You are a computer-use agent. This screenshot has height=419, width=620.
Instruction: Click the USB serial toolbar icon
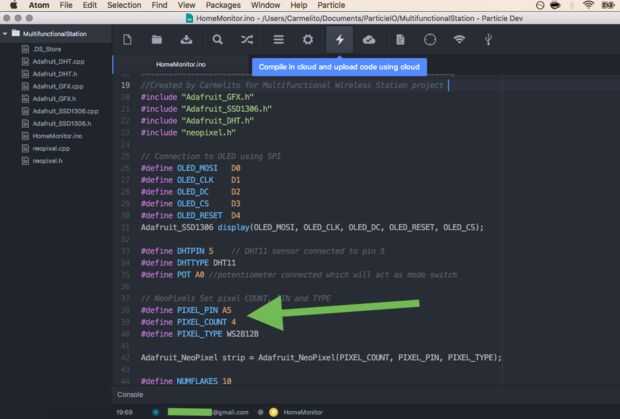[x=488, y=40]
